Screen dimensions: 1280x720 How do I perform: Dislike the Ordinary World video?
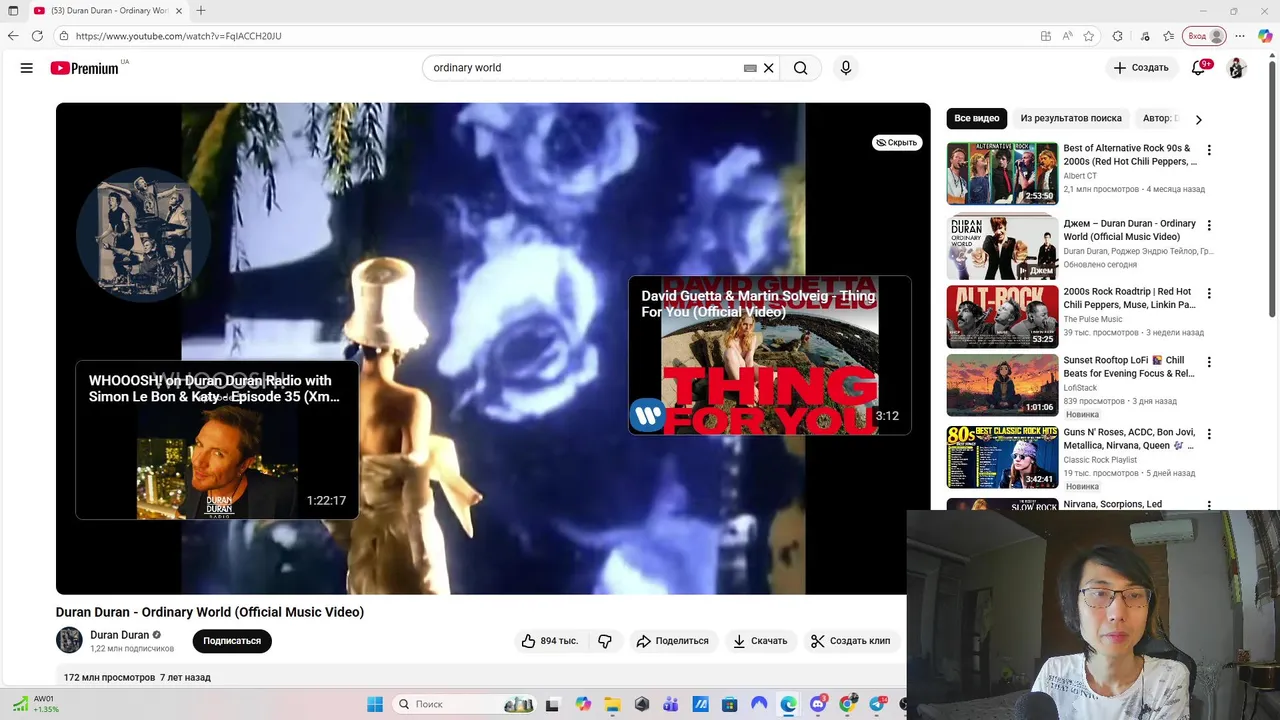tap(605, 641)
